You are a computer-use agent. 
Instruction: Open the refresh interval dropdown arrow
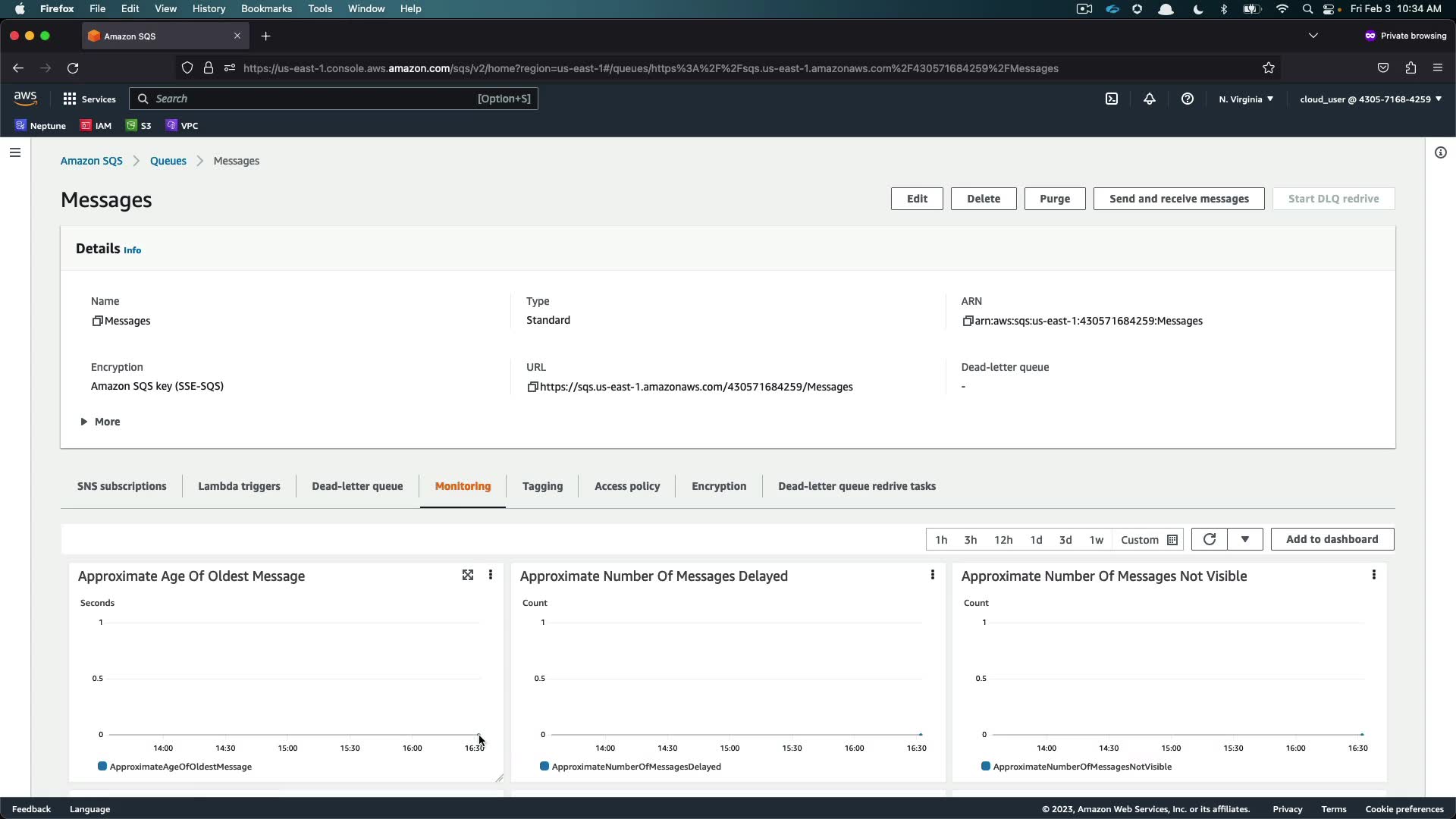pos(1245,539)
